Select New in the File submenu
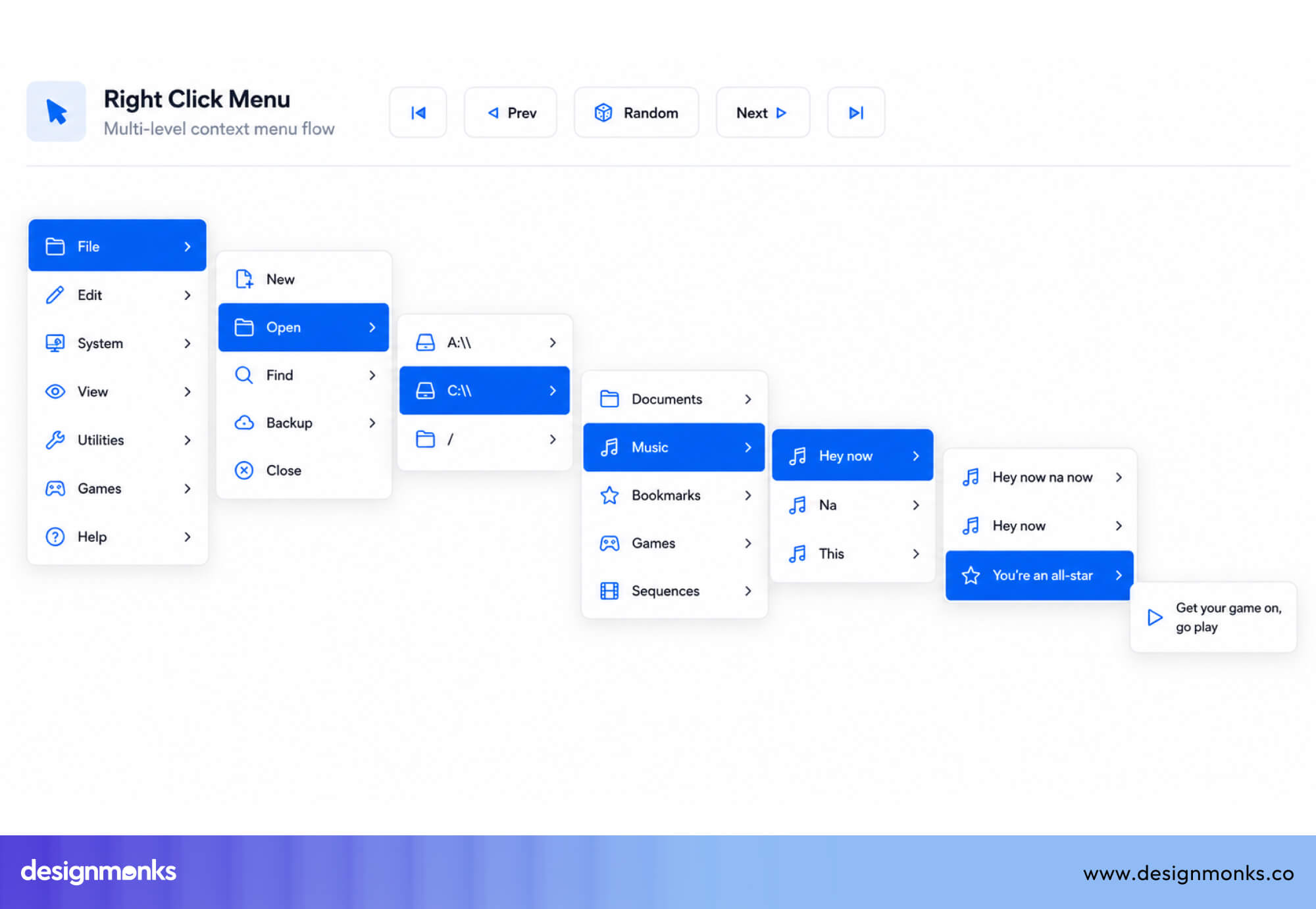Image resolution: width=1316 pixels, height=909 pixels. [303, 279]
